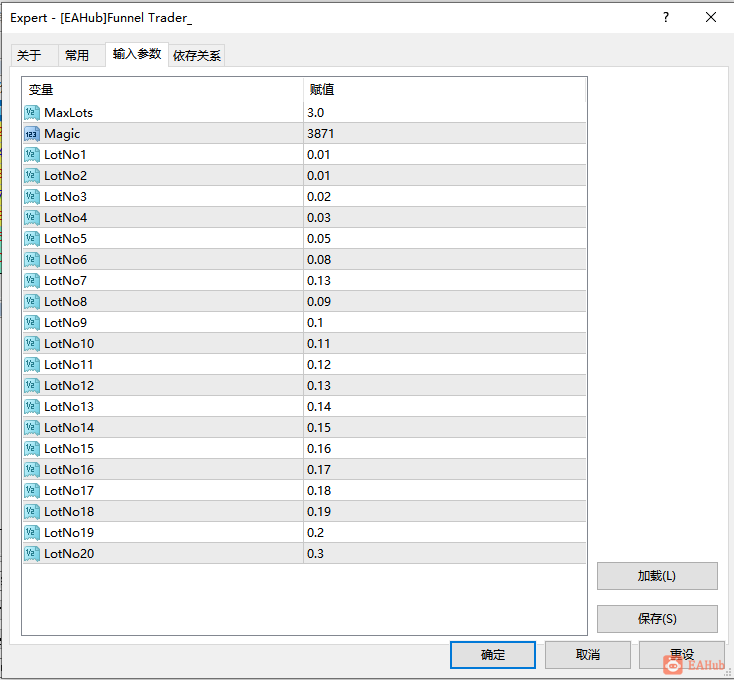Click the LotNo9 row icon

click(x=32, y=323)
